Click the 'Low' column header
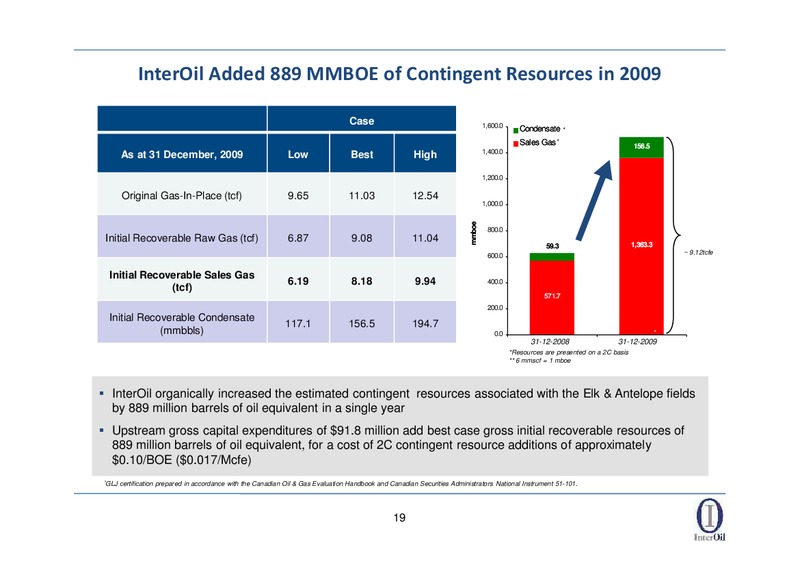 298,154
